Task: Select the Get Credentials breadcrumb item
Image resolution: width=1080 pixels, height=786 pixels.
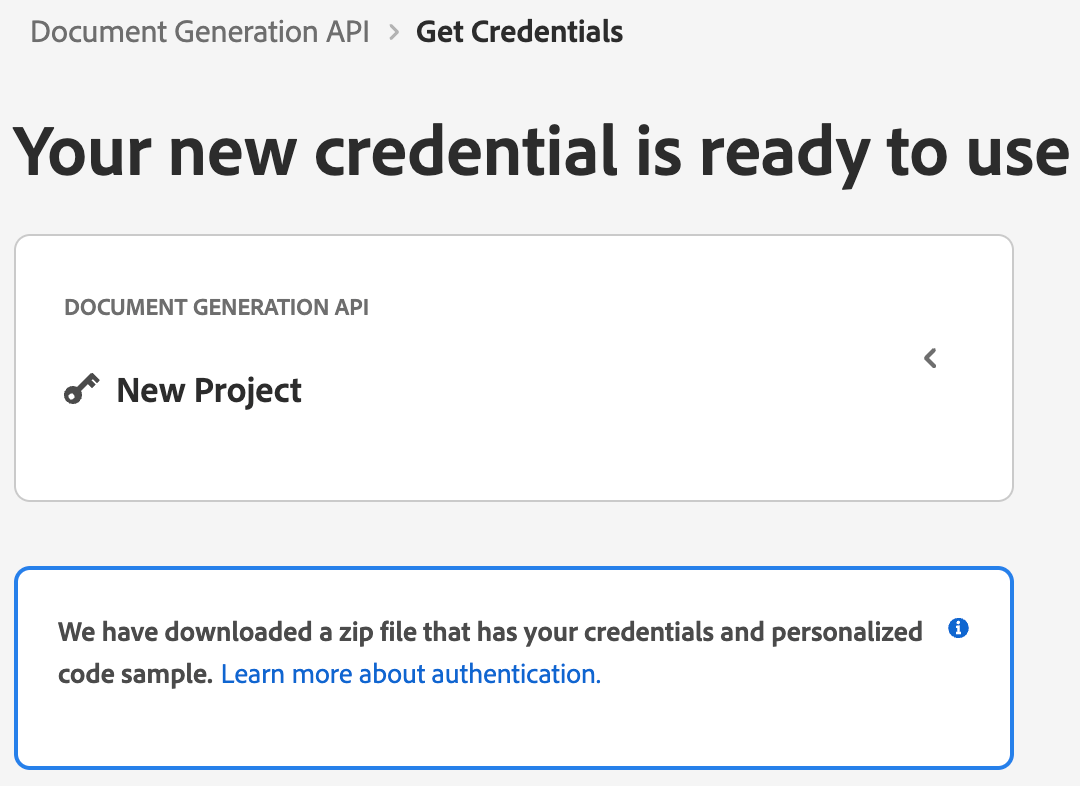Action: (x=519, y=32)
